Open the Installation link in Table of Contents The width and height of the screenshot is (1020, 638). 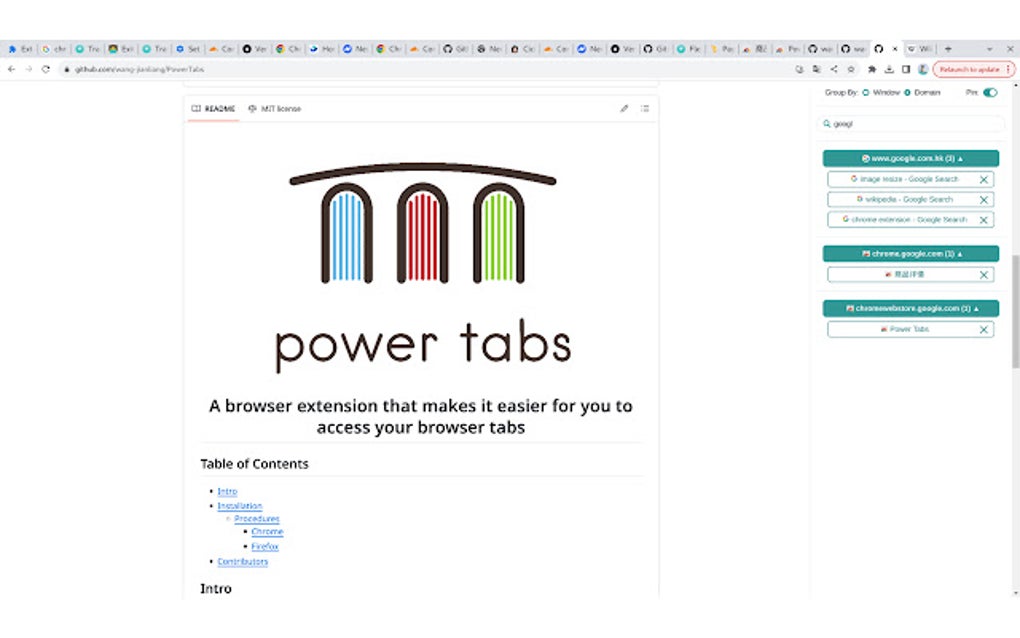(240, 505)
